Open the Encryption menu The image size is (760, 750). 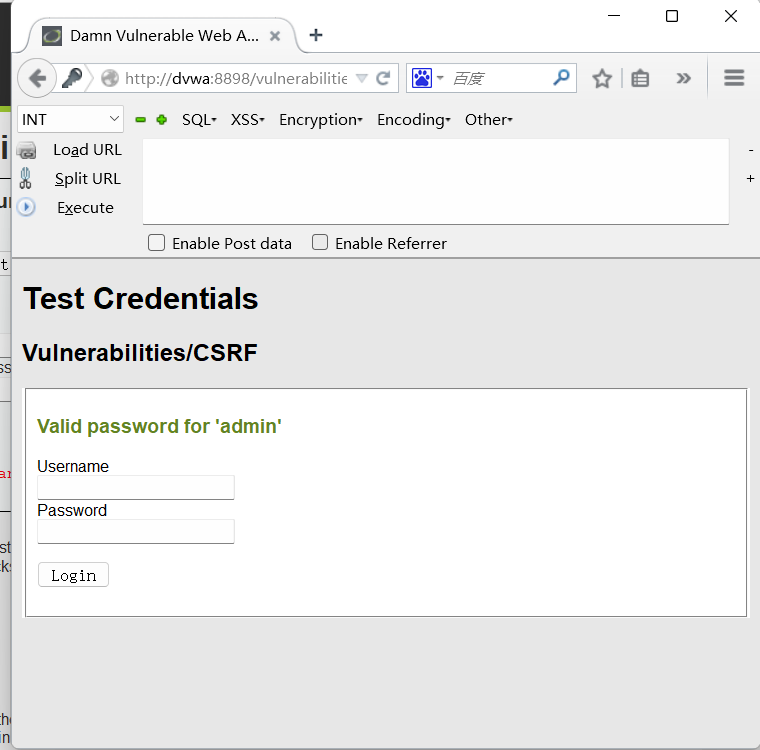click(321, 120)
